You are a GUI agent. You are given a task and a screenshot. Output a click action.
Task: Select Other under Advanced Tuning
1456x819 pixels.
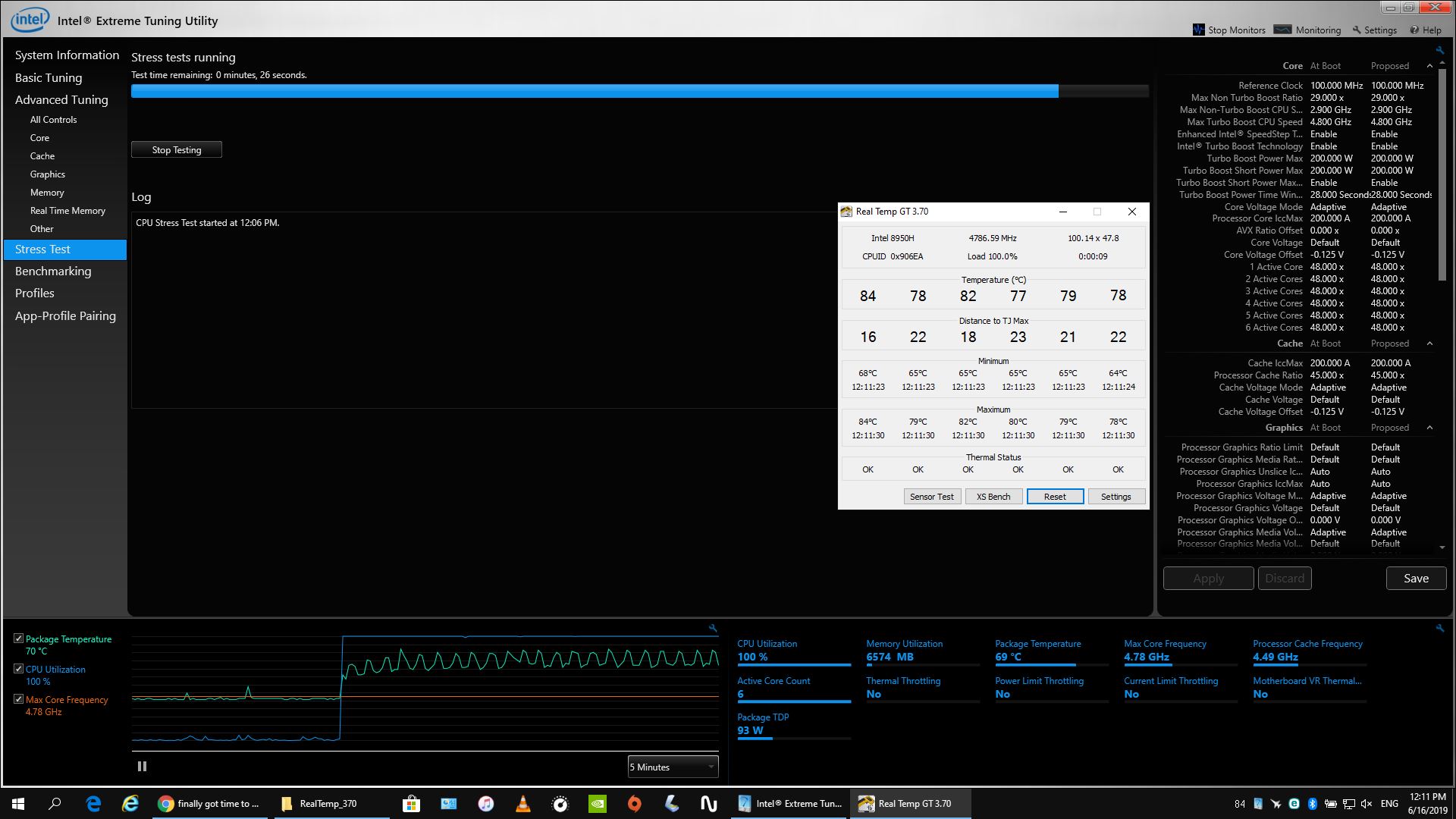coord(42,229)
